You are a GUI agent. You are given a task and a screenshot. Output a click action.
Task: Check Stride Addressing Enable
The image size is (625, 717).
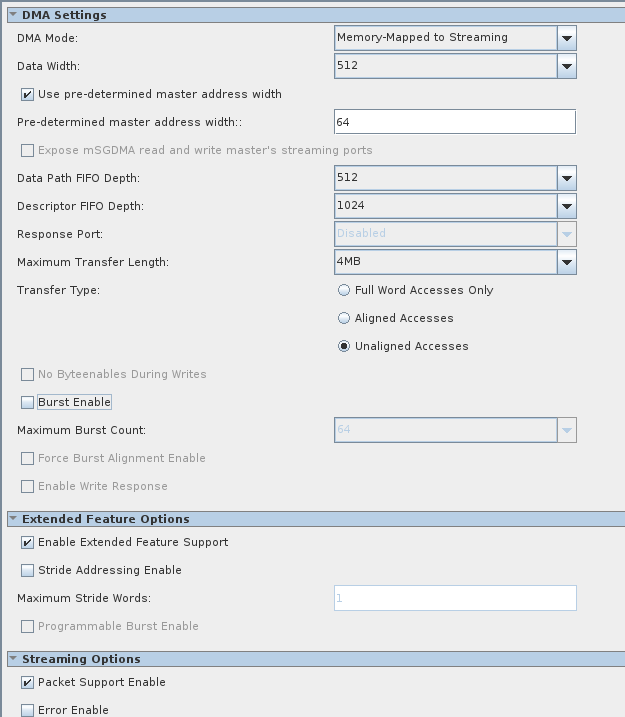click(28, 570)
